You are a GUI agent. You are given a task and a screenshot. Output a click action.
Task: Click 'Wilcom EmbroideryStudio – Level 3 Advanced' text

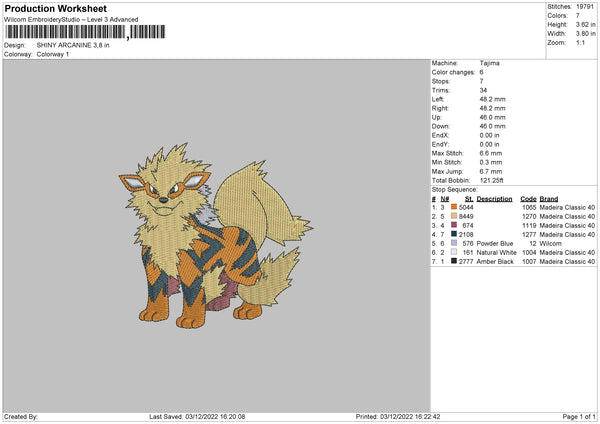click(x=71, y=20)
